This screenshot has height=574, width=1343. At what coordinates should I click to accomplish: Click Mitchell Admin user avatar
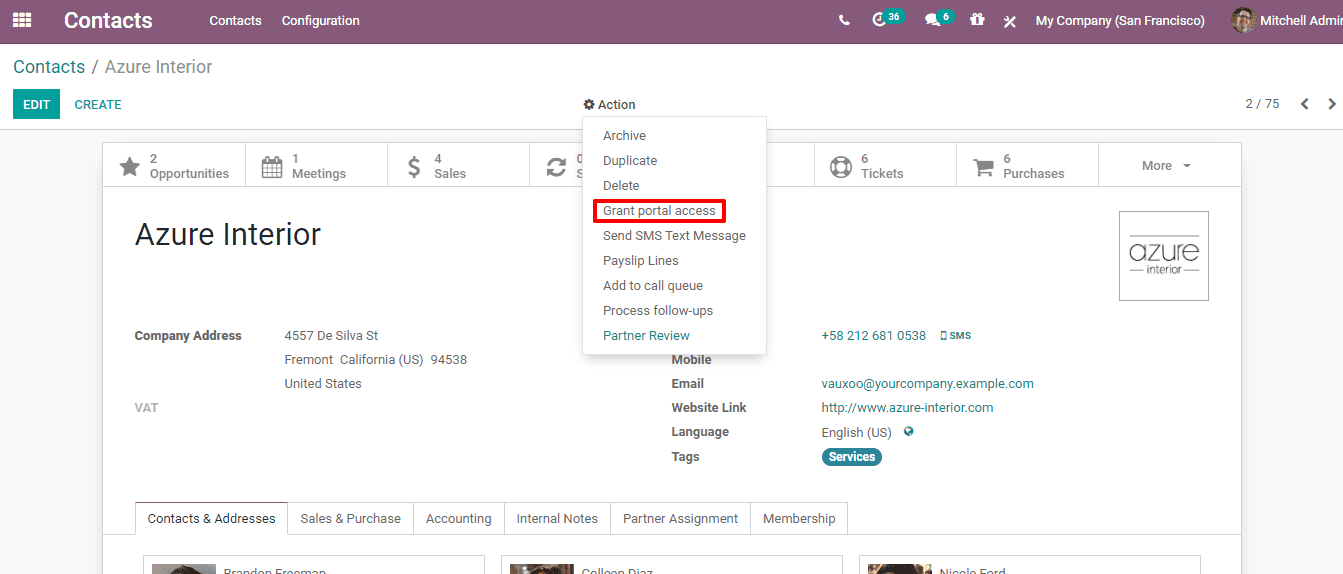1243,20
